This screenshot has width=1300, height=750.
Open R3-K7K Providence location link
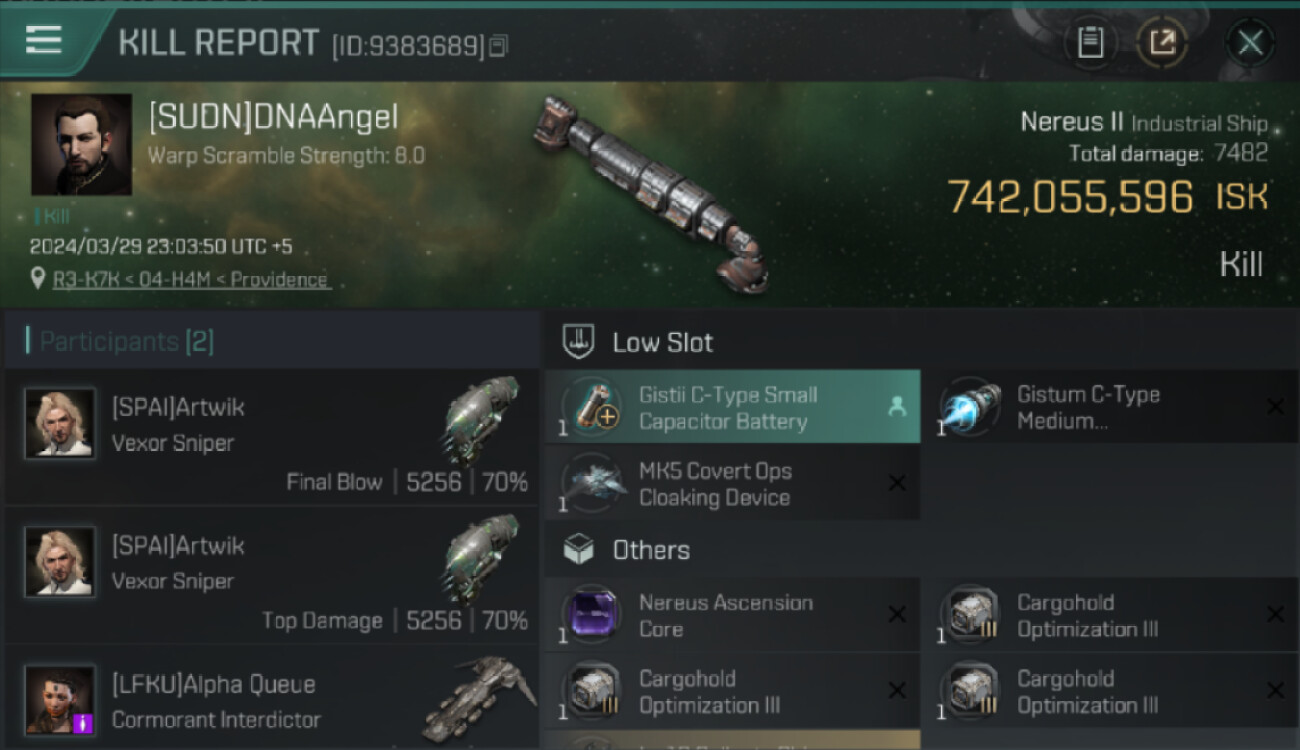click(x=190, y=280)
